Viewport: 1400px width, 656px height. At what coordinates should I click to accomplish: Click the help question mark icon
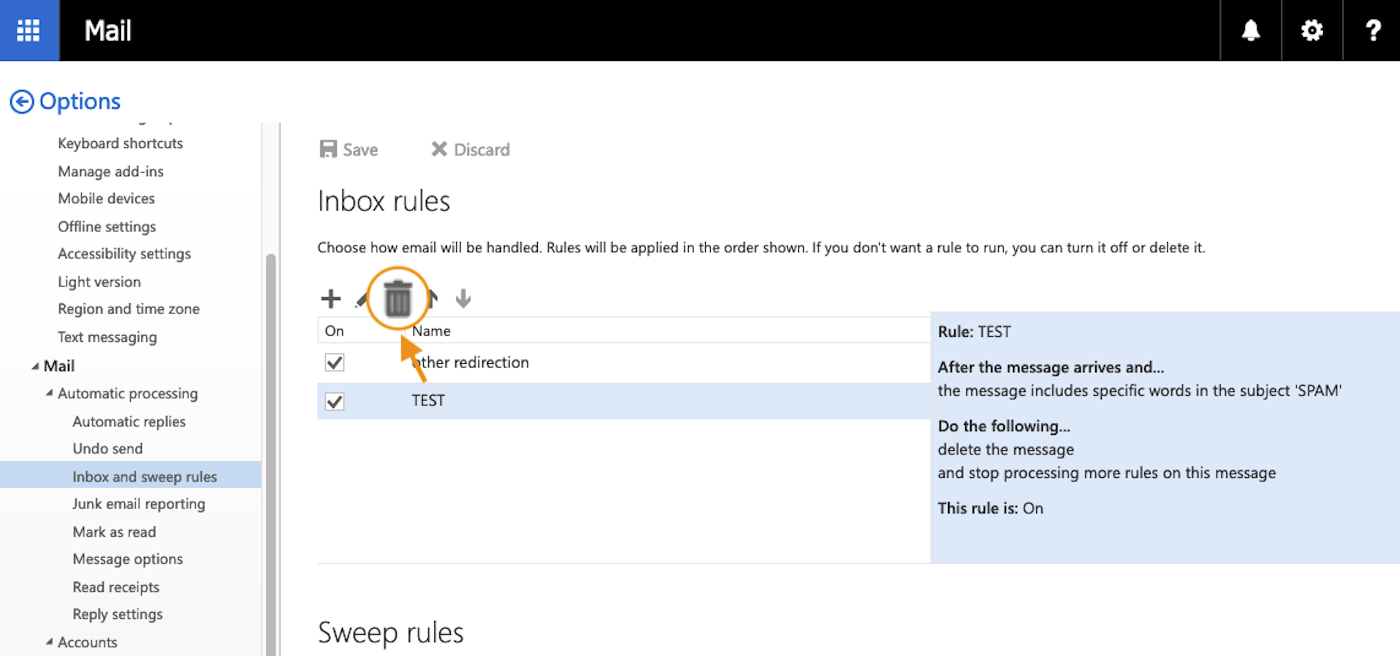[1373, 31]
